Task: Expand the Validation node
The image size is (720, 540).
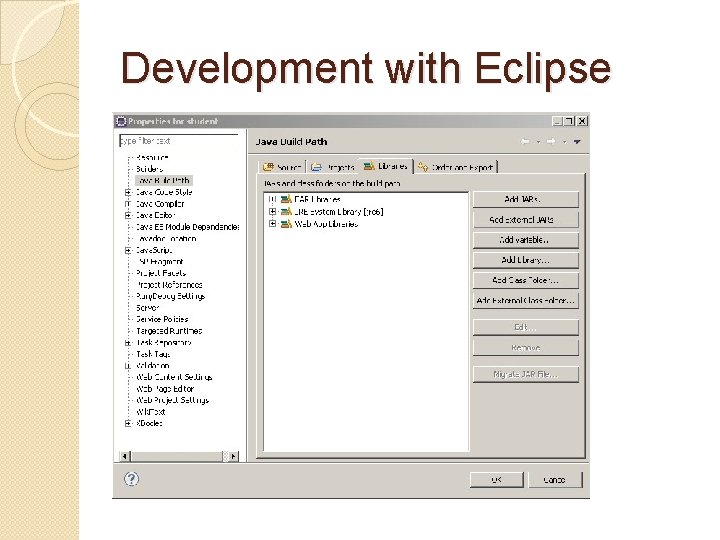Action: tap(128, 366)
